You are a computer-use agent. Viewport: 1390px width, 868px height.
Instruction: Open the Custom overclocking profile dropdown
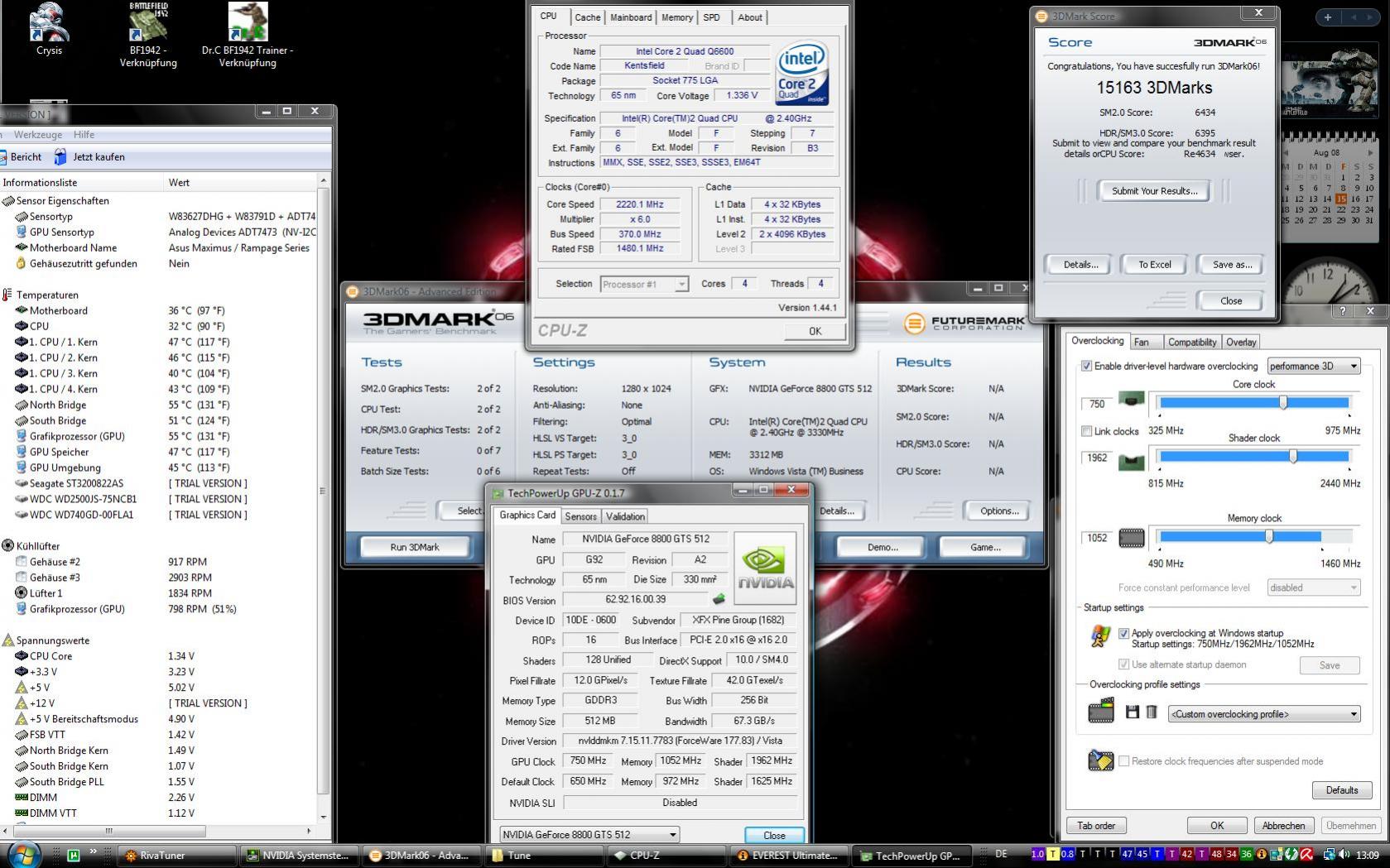[1264, 714]
